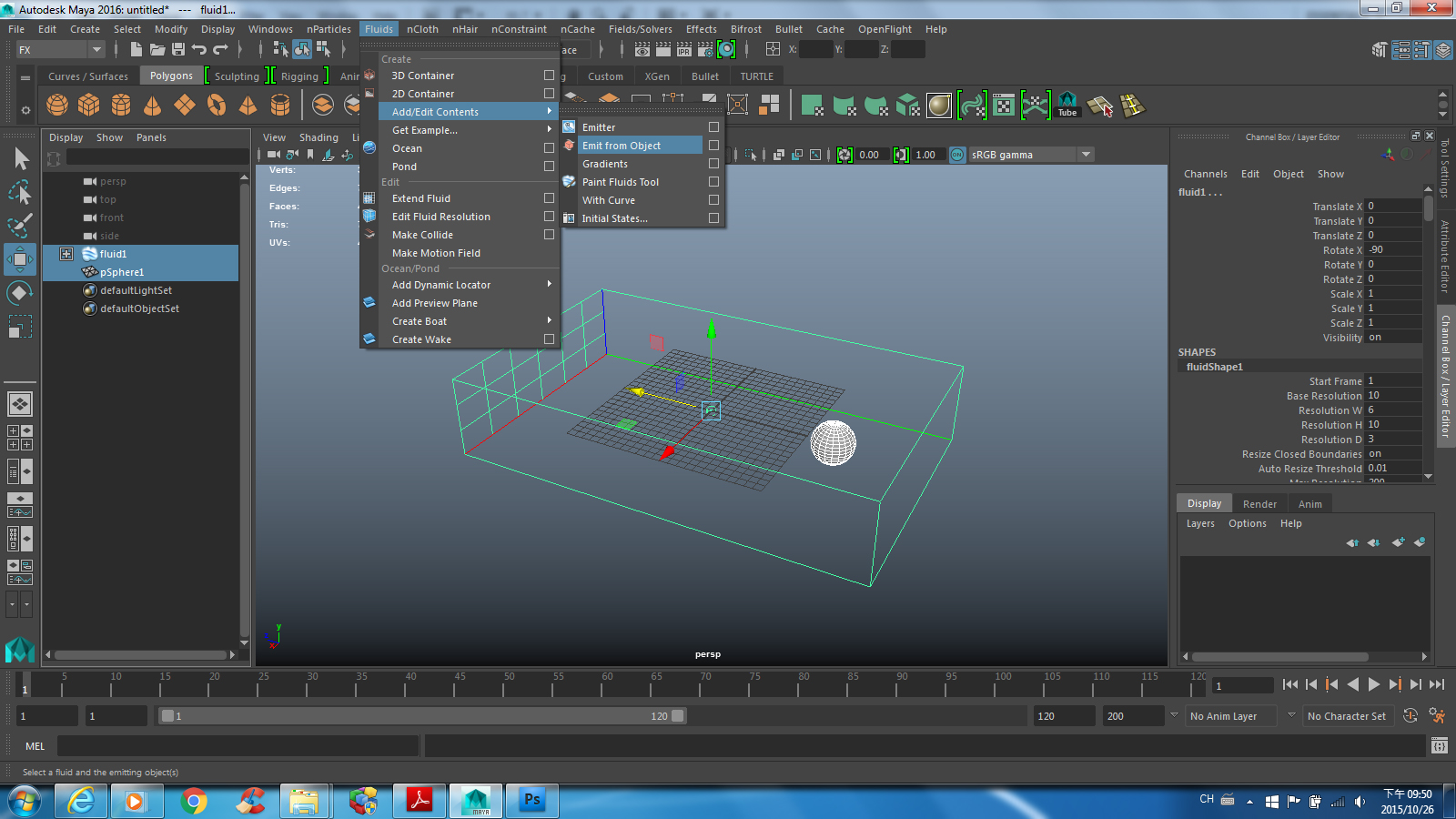
Task: Open the No Anim Layer dropdown
Action: pyautogui.click(x=1291, y=715)
